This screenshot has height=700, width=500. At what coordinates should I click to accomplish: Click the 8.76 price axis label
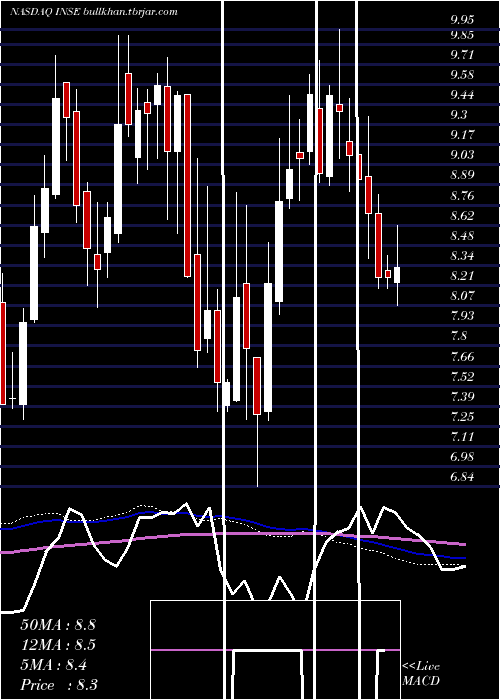click(462, 196)
